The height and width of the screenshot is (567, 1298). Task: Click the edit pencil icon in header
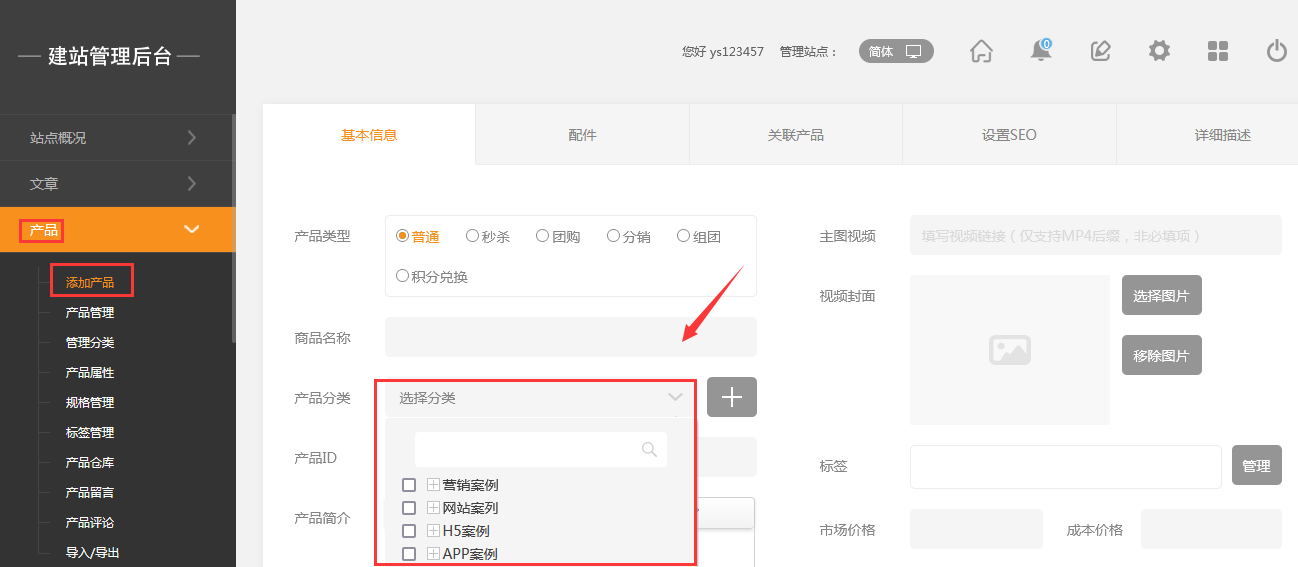tap(1100, 51)
